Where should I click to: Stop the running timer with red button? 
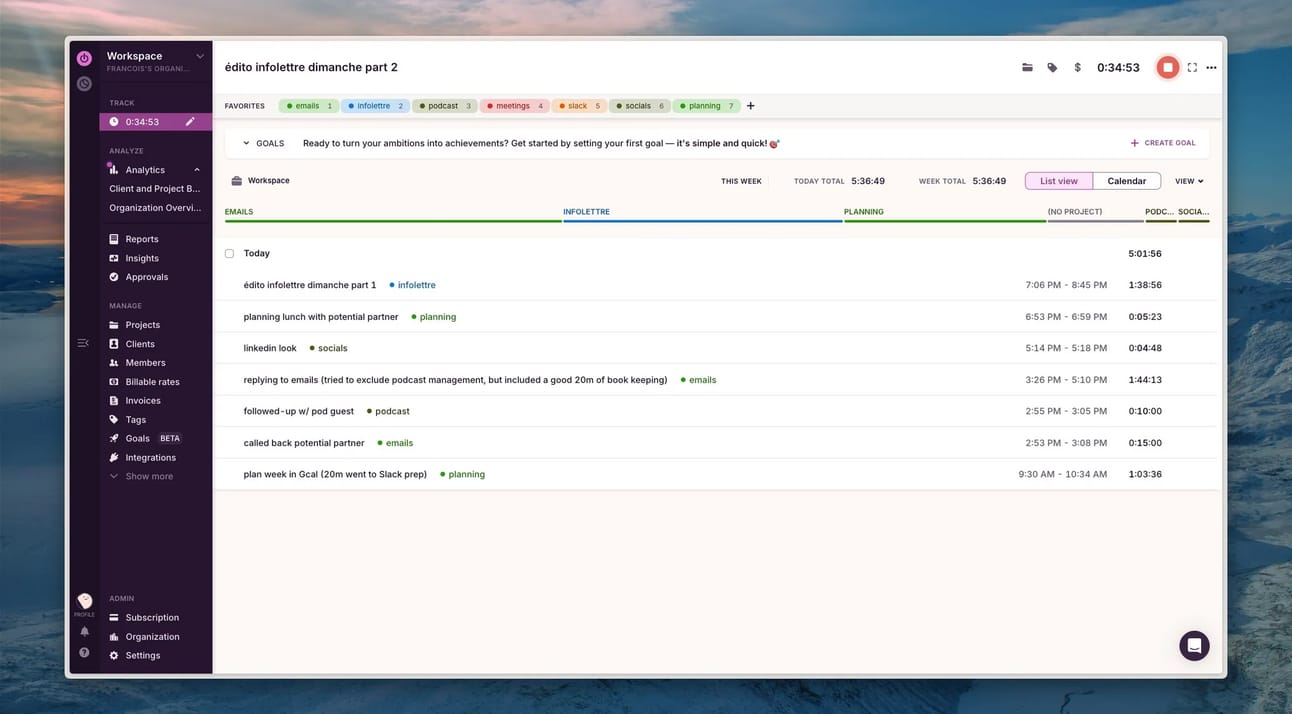tap(1167, 67)
